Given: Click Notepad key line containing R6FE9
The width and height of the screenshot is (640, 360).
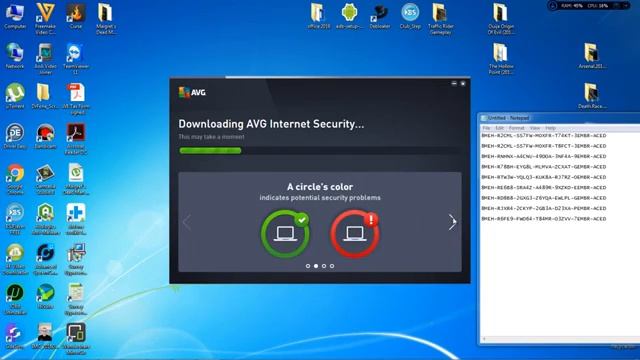Looking at the screenshot, I should click(x=544, y=219).
